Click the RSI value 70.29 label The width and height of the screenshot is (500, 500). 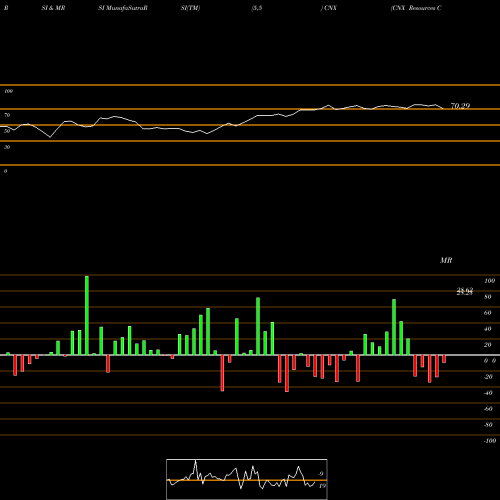460,106
